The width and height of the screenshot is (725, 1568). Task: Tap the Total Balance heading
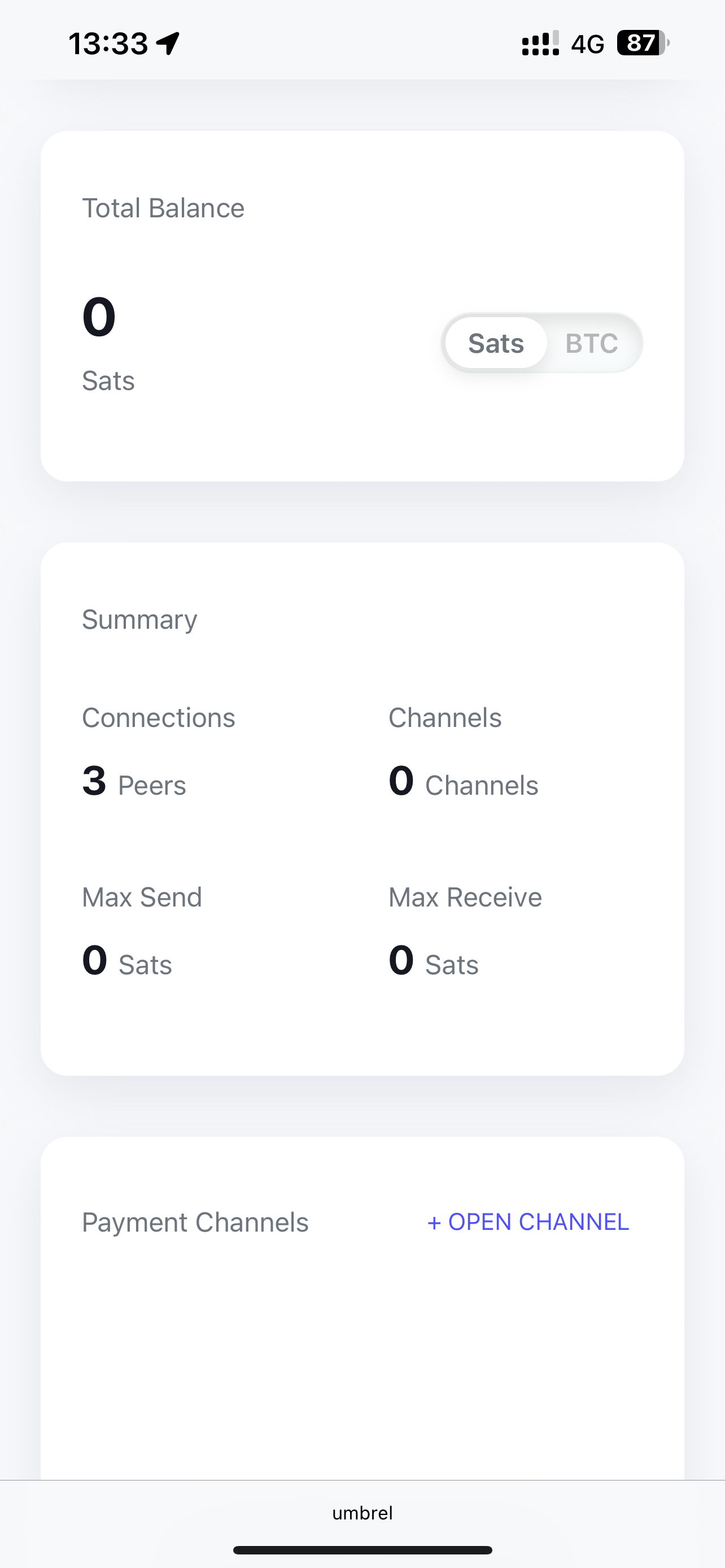[x=163, y=208]
